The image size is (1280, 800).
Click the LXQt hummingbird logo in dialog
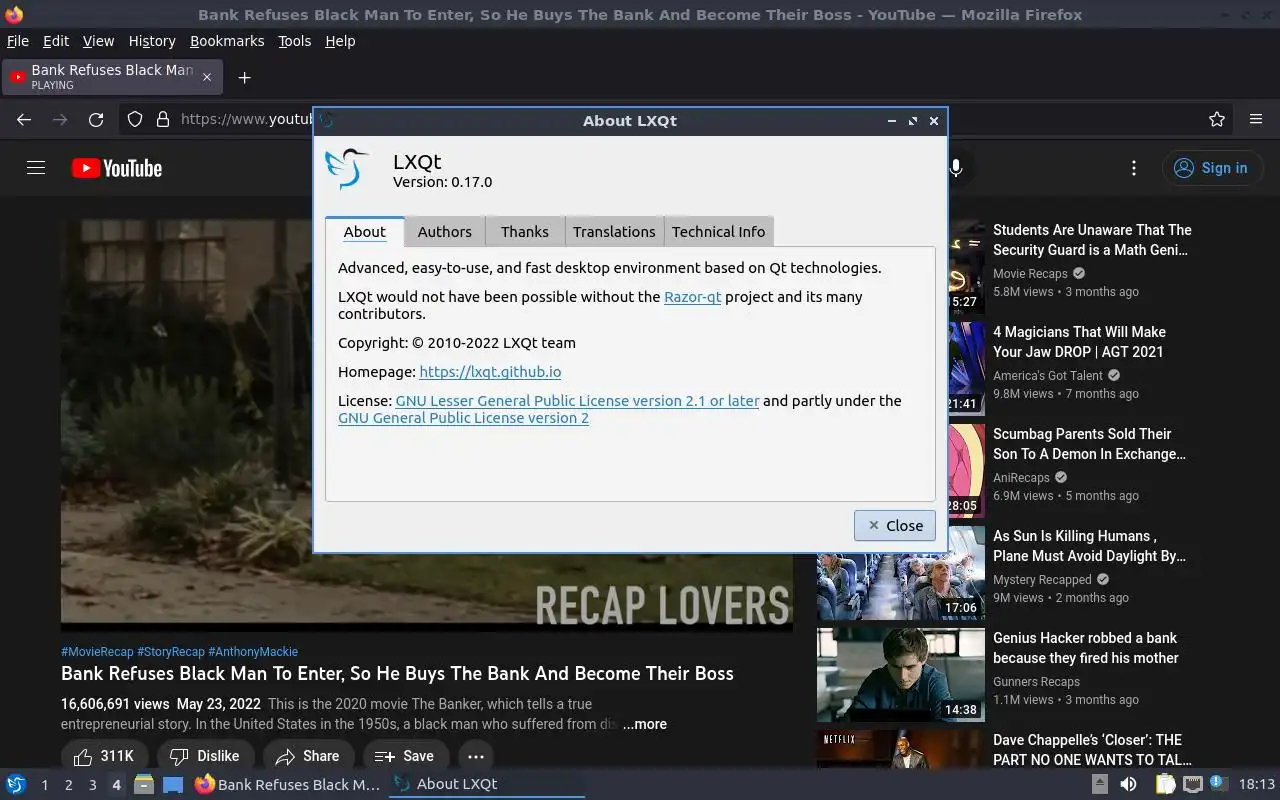(348, 169)
